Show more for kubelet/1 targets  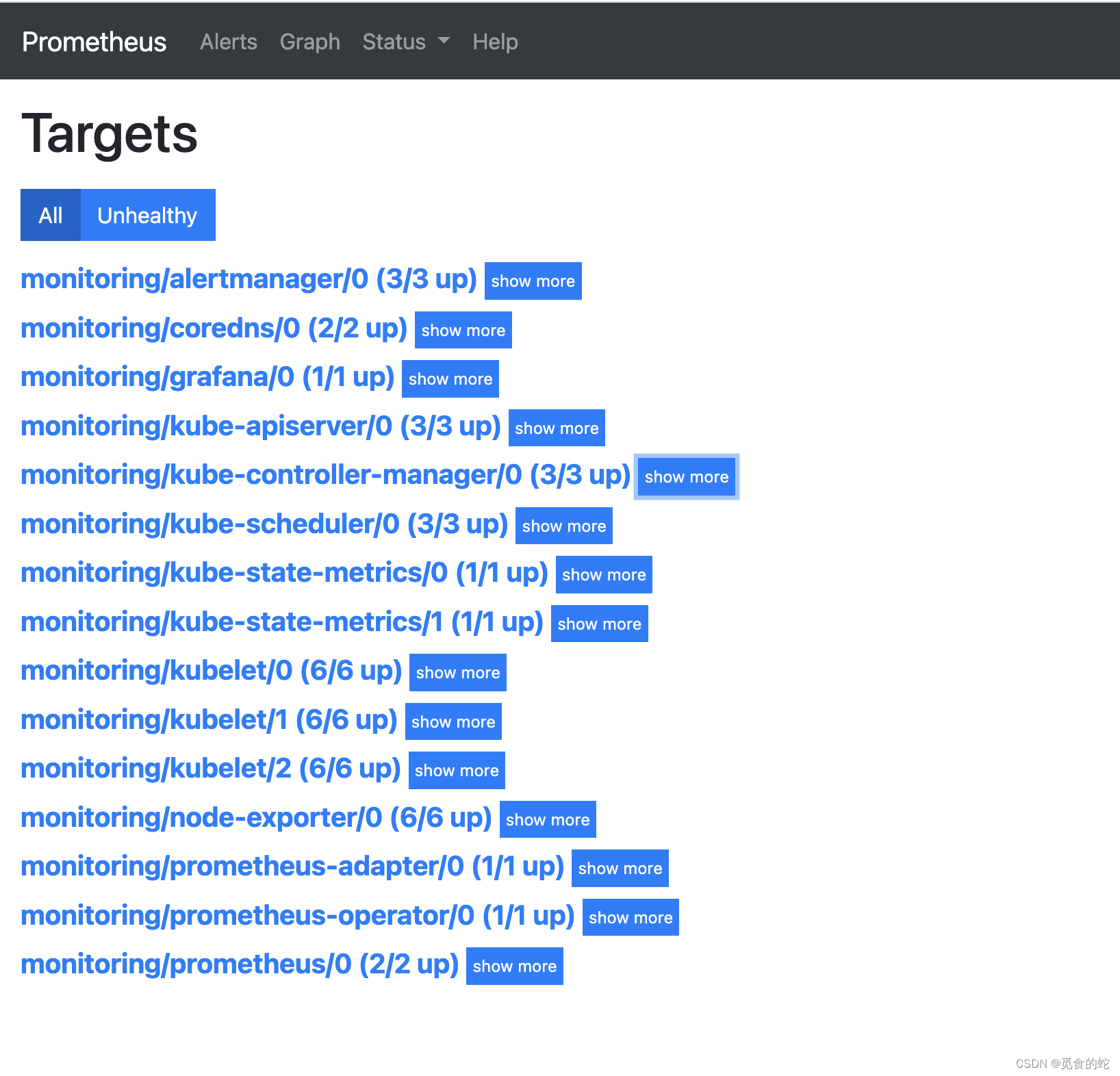[453, 721]
